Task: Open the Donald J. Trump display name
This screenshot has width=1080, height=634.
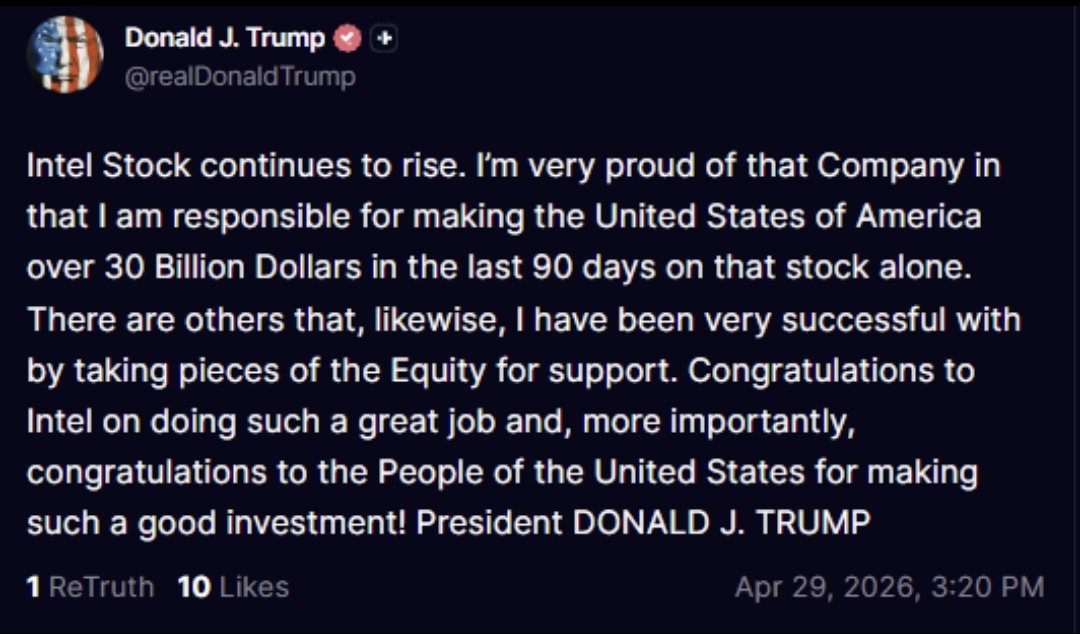Action: tap(225, 37)
